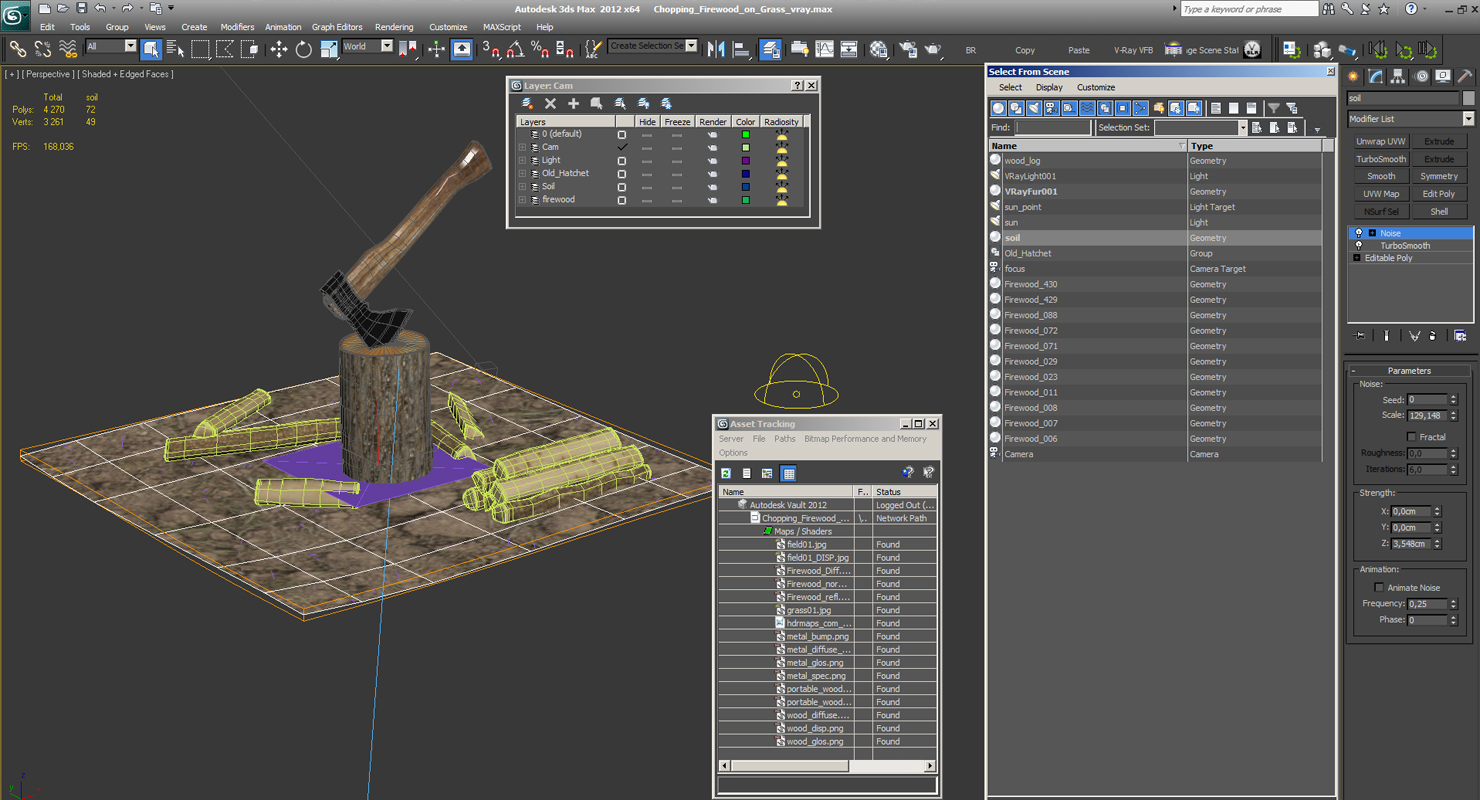Make 0 (default) layer current
1480x800 pixels.
point(621,134)
